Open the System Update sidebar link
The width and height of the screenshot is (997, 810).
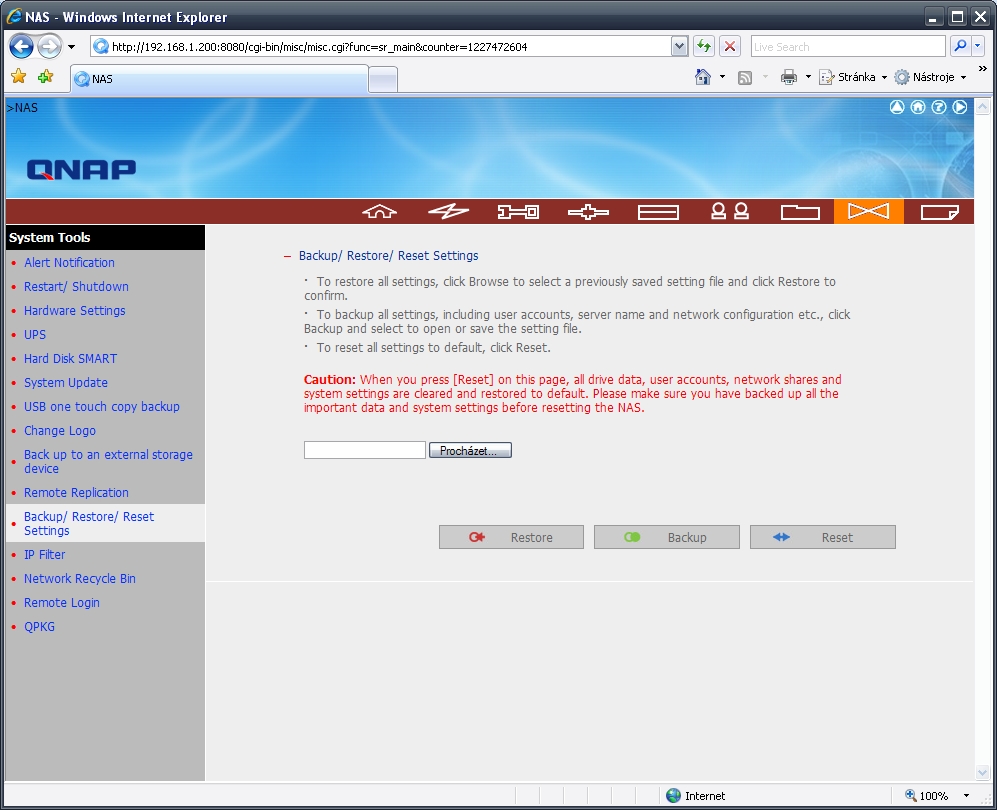click(65, 383)
